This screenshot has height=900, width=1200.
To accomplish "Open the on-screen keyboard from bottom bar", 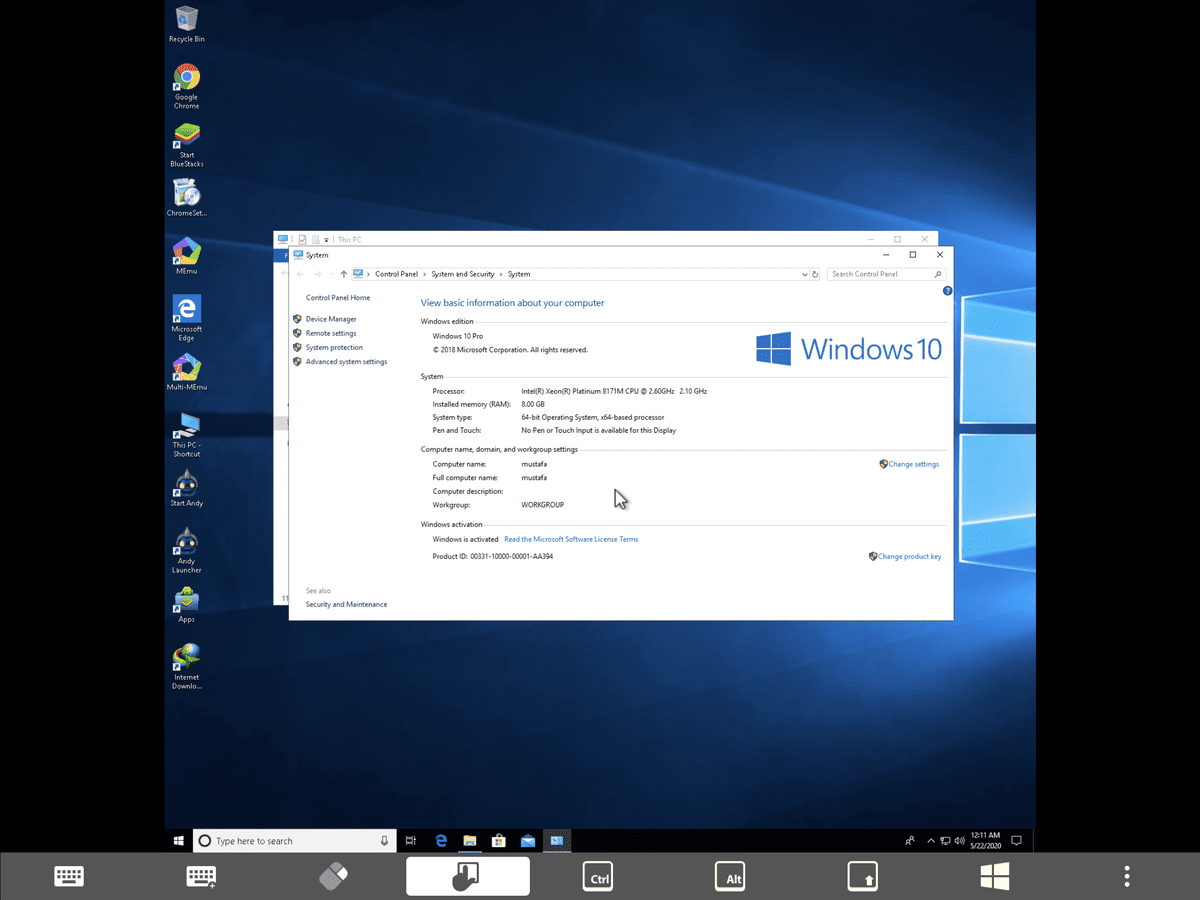I will pyautogui.click(x=69, y=877).
